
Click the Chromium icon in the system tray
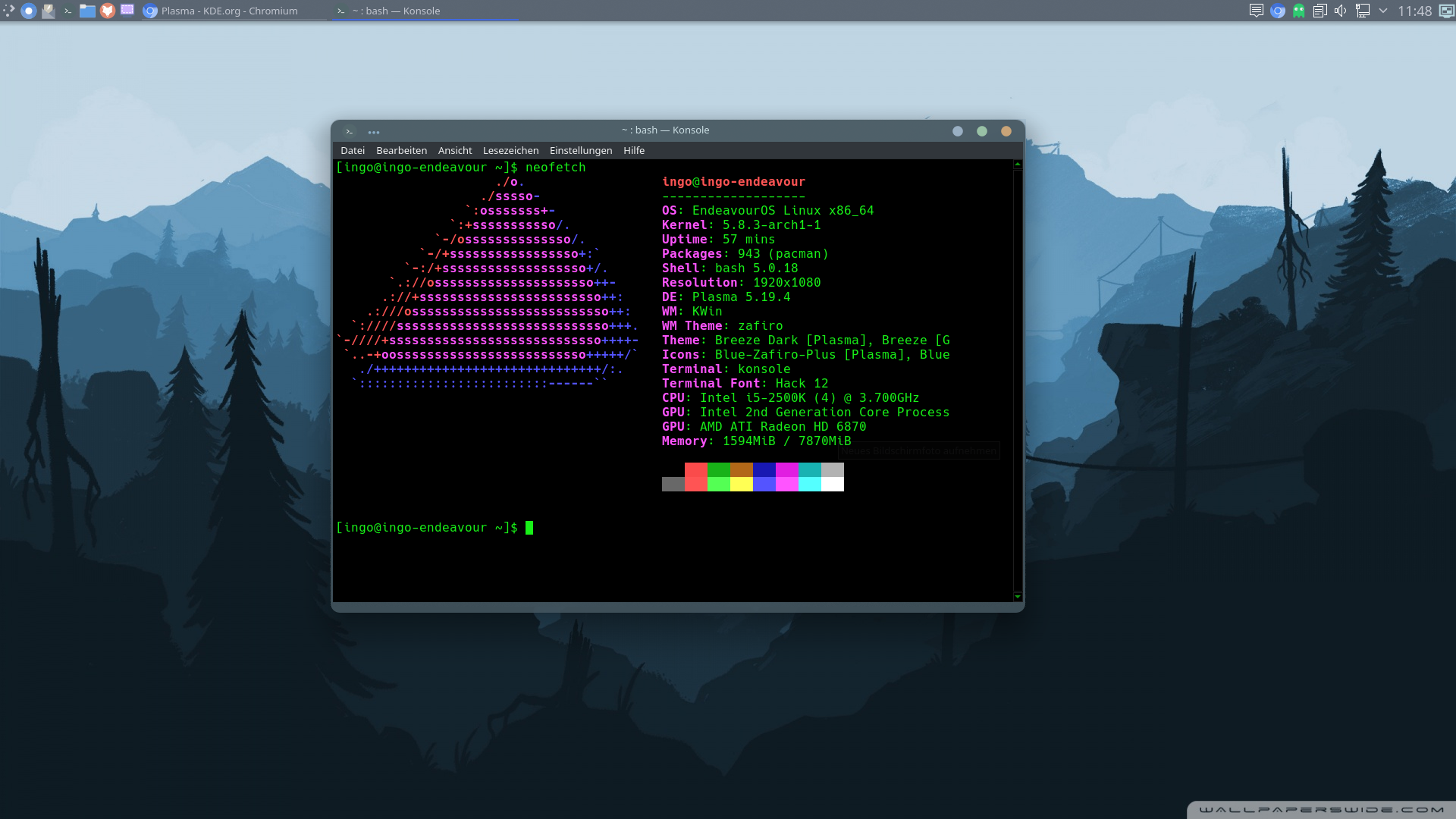(x=1278, y=11)
